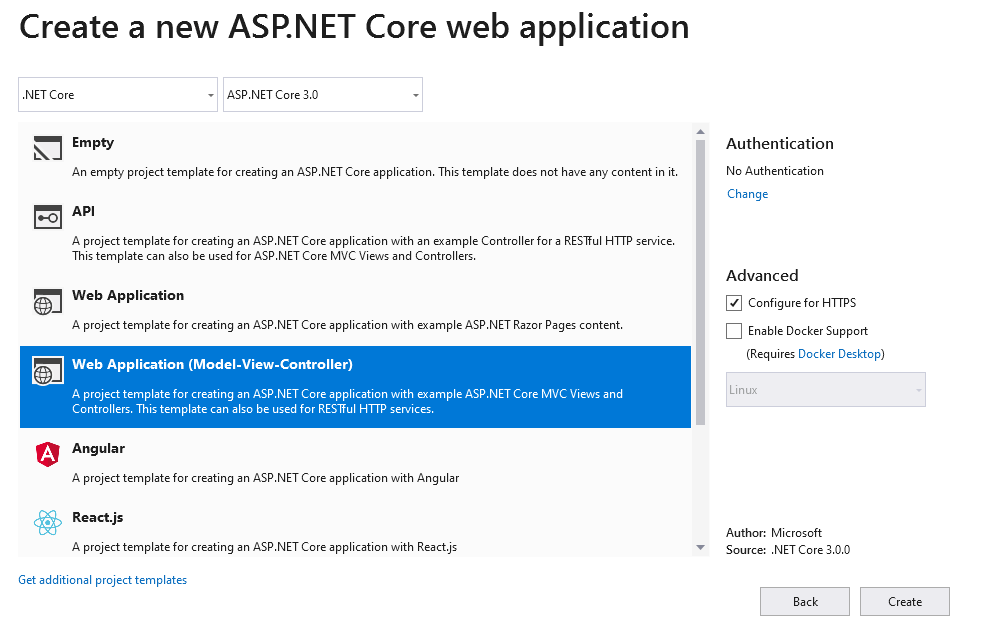Select Web Application (Model-View-Controller) title
982x624 pixels.
(212, 364)
